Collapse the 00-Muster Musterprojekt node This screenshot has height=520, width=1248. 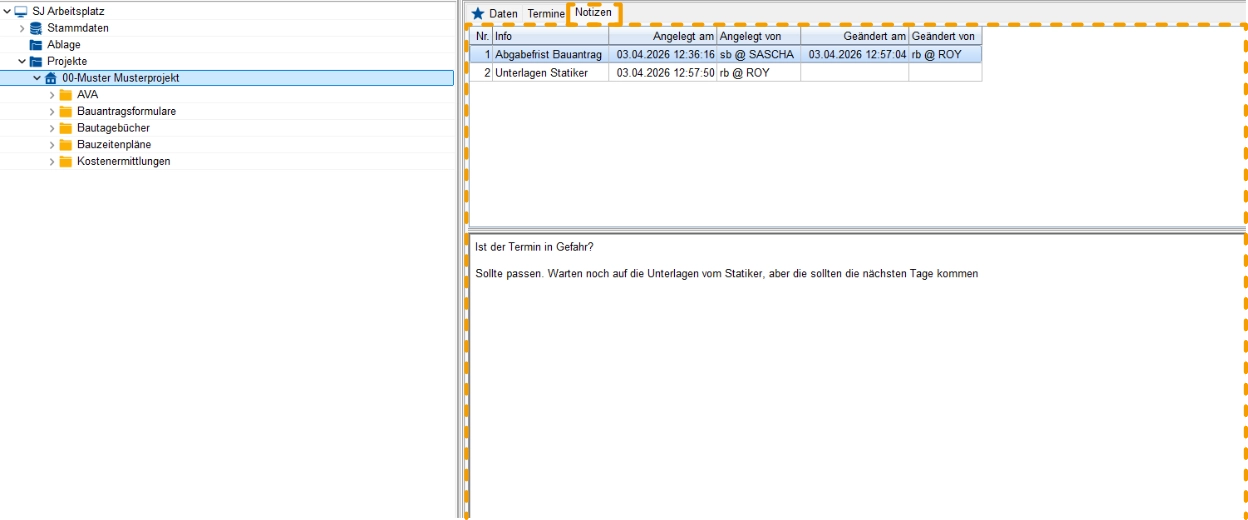click(x=37, y=78)
